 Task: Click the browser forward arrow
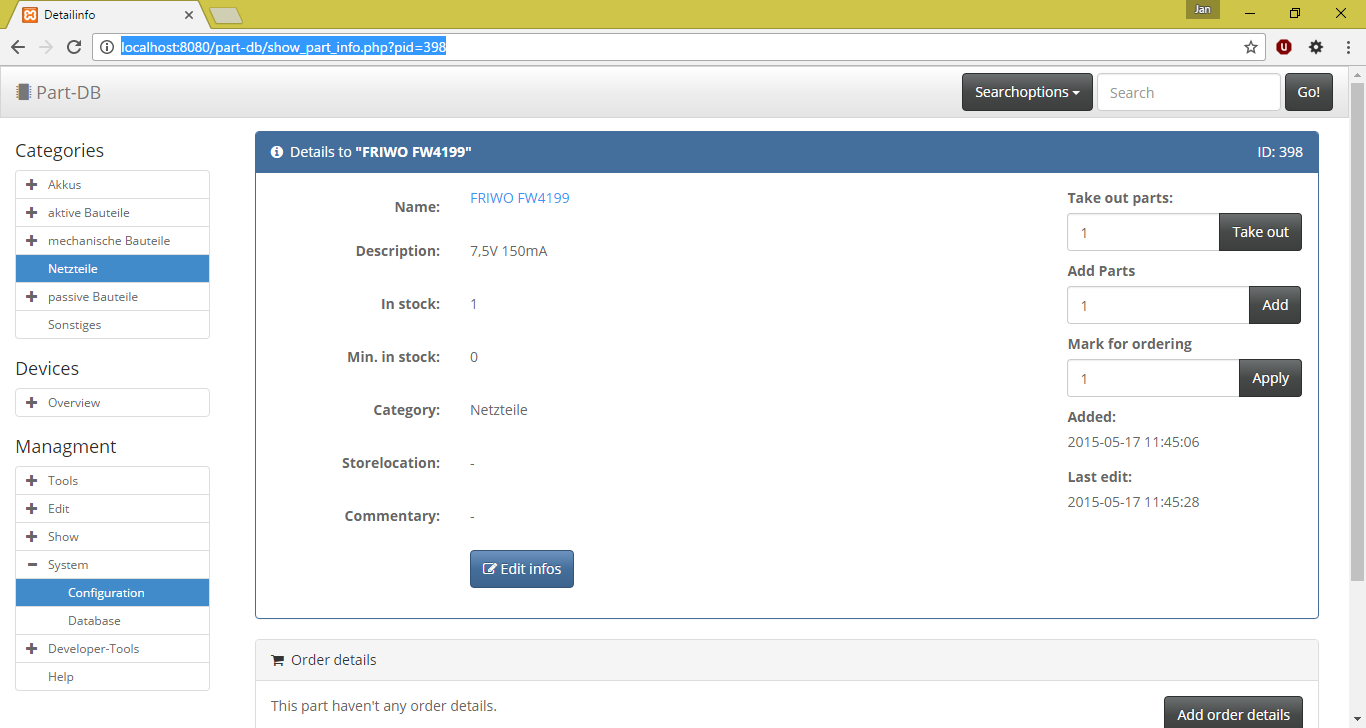pyautogui.click(x=46, y=47)
